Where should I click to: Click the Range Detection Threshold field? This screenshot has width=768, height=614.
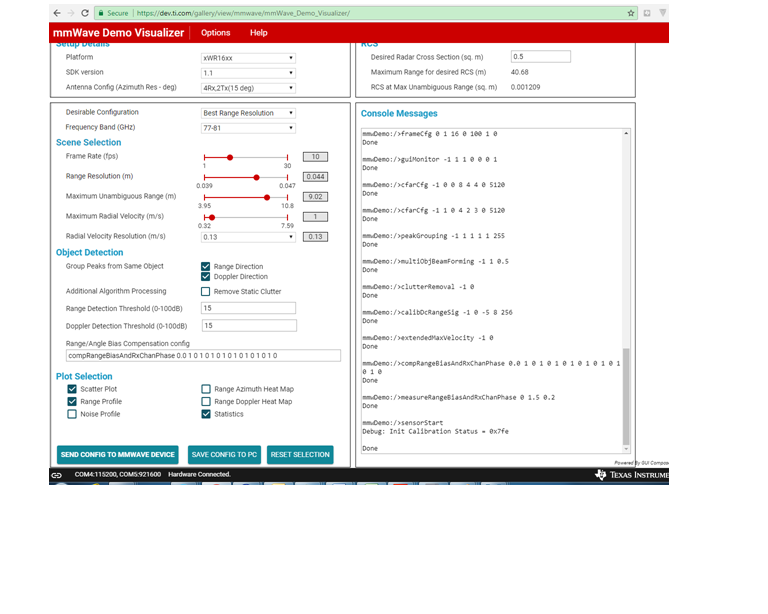click(x=248, y=308)
